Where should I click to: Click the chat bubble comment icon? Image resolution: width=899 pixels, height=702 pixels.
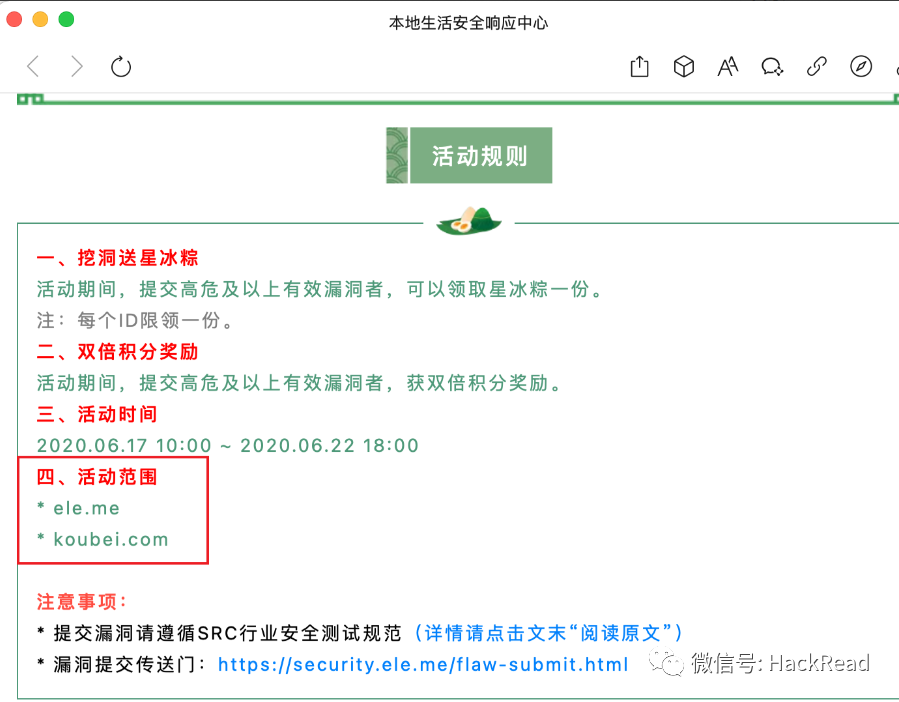(772, 67)
